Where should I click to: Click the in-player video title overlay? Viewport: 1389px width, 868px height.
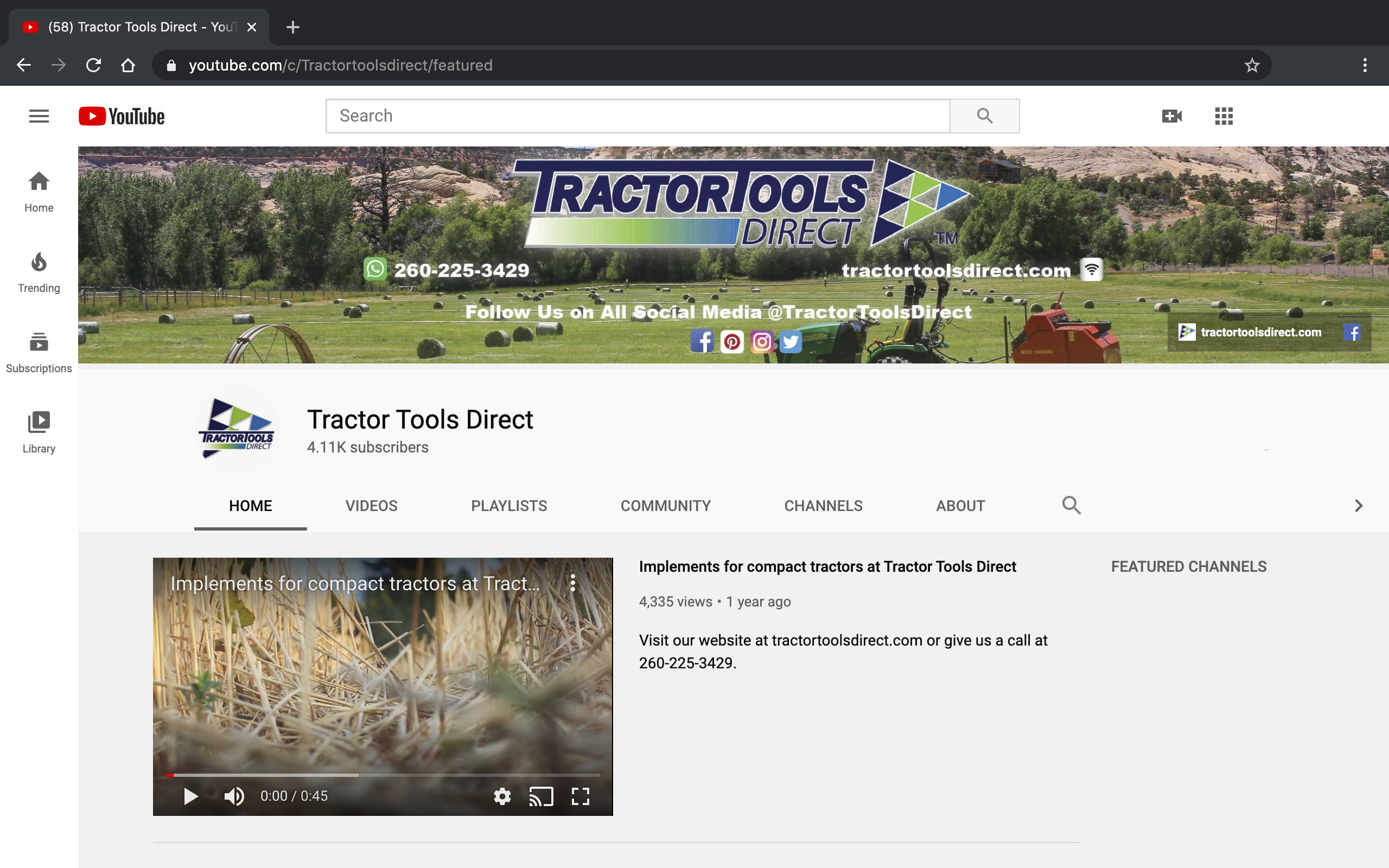pyautogui.click(x=355, y=583)
